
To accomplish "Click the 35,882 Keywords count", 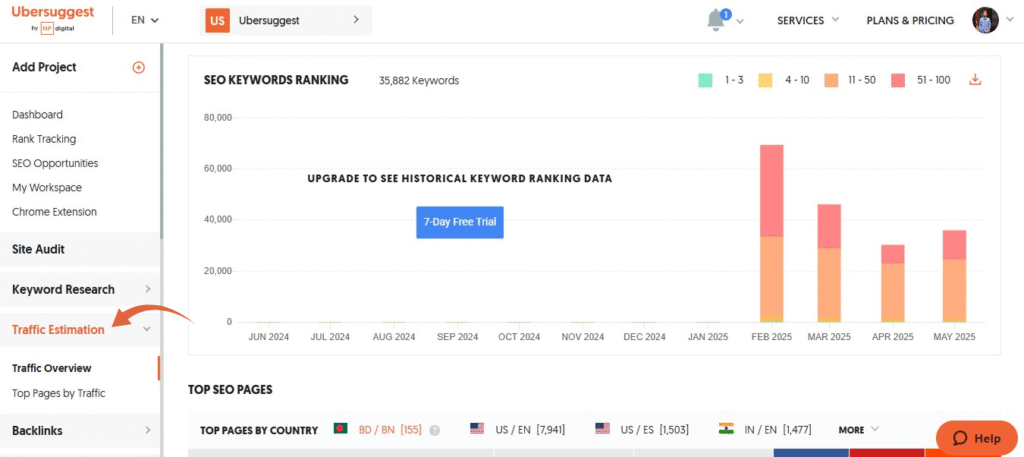I will coord(419,81).
